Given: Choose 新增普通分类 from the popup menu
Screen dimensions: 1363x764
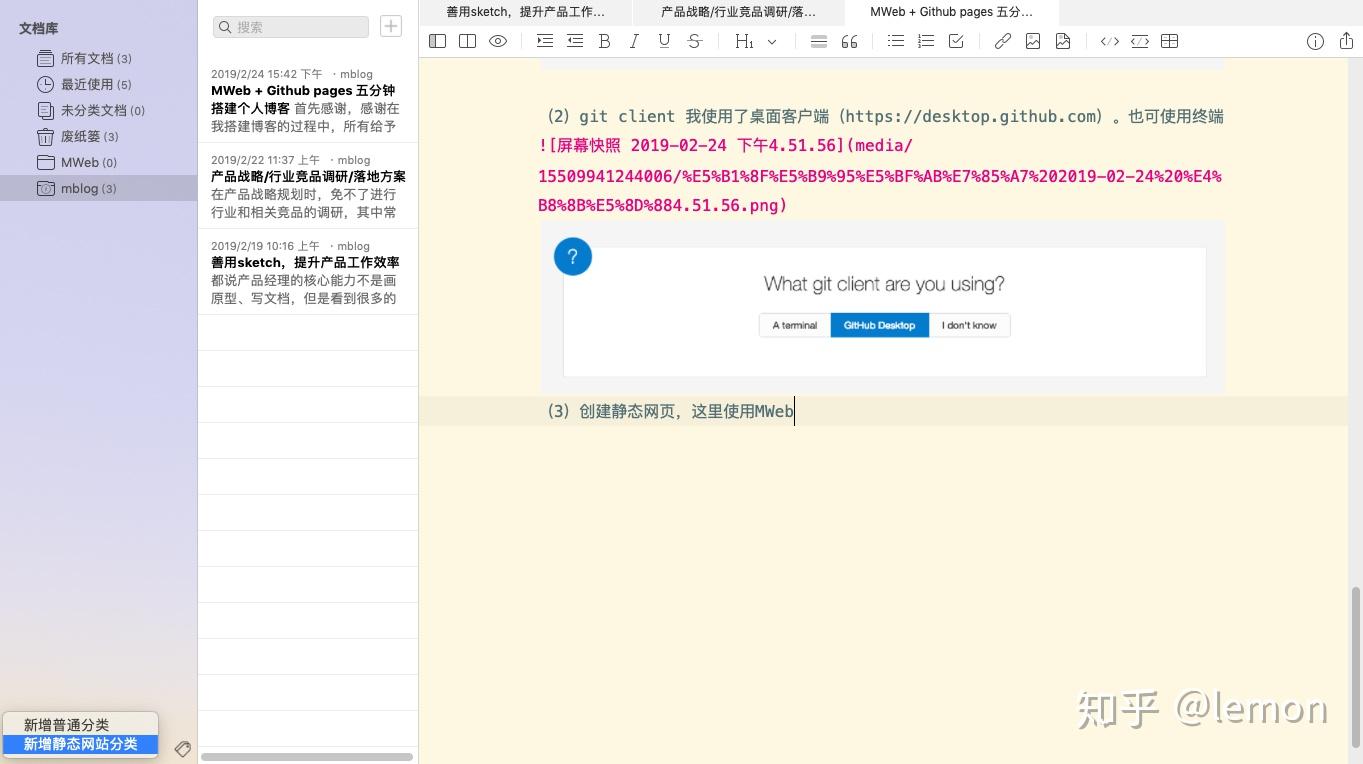Looking at the screenshot, I should (80, 725).
